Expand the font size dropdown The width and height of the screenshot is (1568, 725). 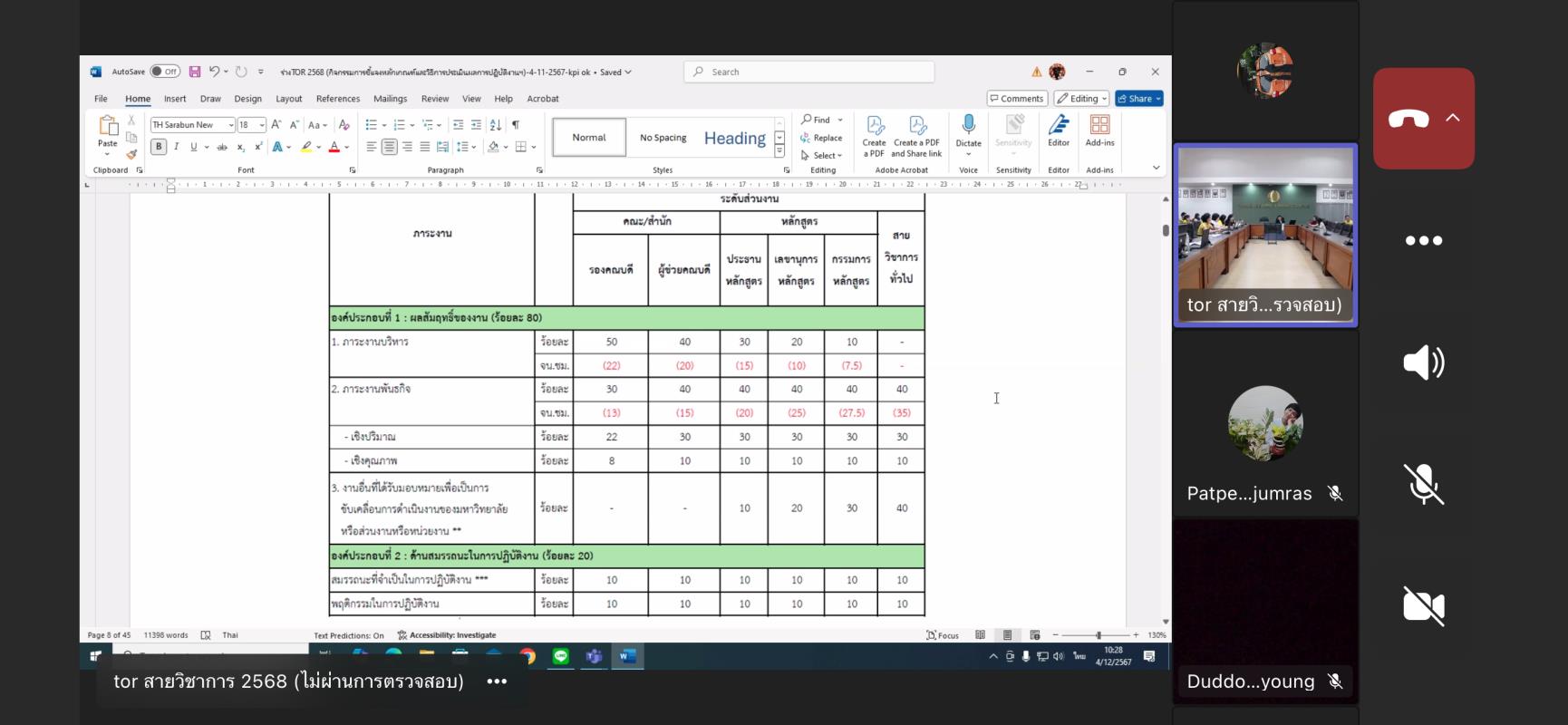point(262,125)
